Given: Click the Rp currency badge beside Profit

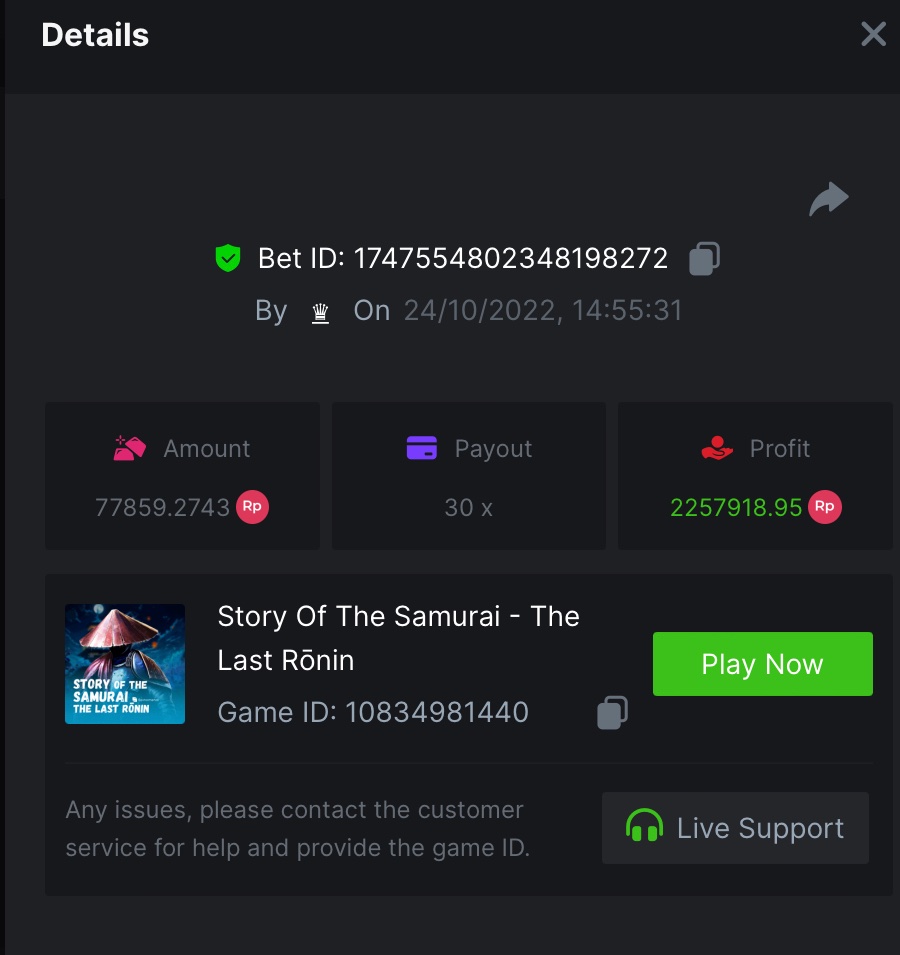Looking at the screenshot, I should 825,507.
